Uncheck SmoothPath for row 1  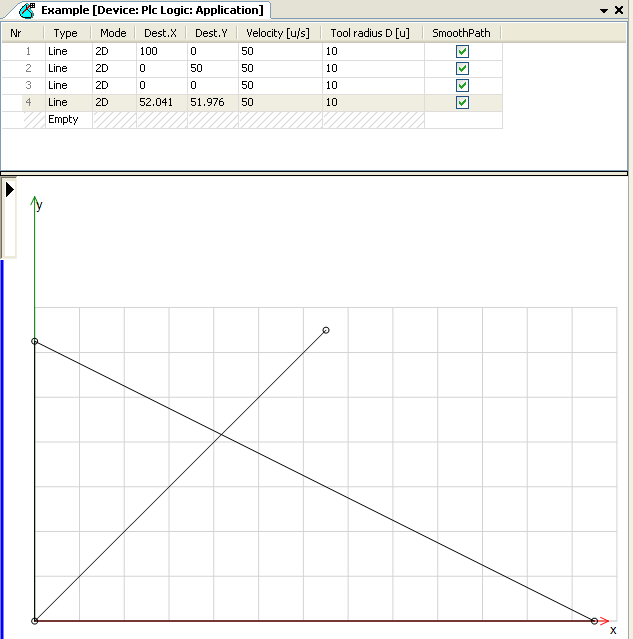[462, 51]
